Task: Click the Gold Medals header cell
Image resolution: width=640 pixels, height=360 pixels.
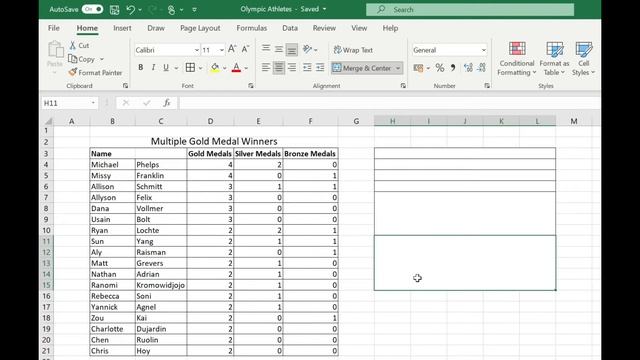Action: [210, 153]
